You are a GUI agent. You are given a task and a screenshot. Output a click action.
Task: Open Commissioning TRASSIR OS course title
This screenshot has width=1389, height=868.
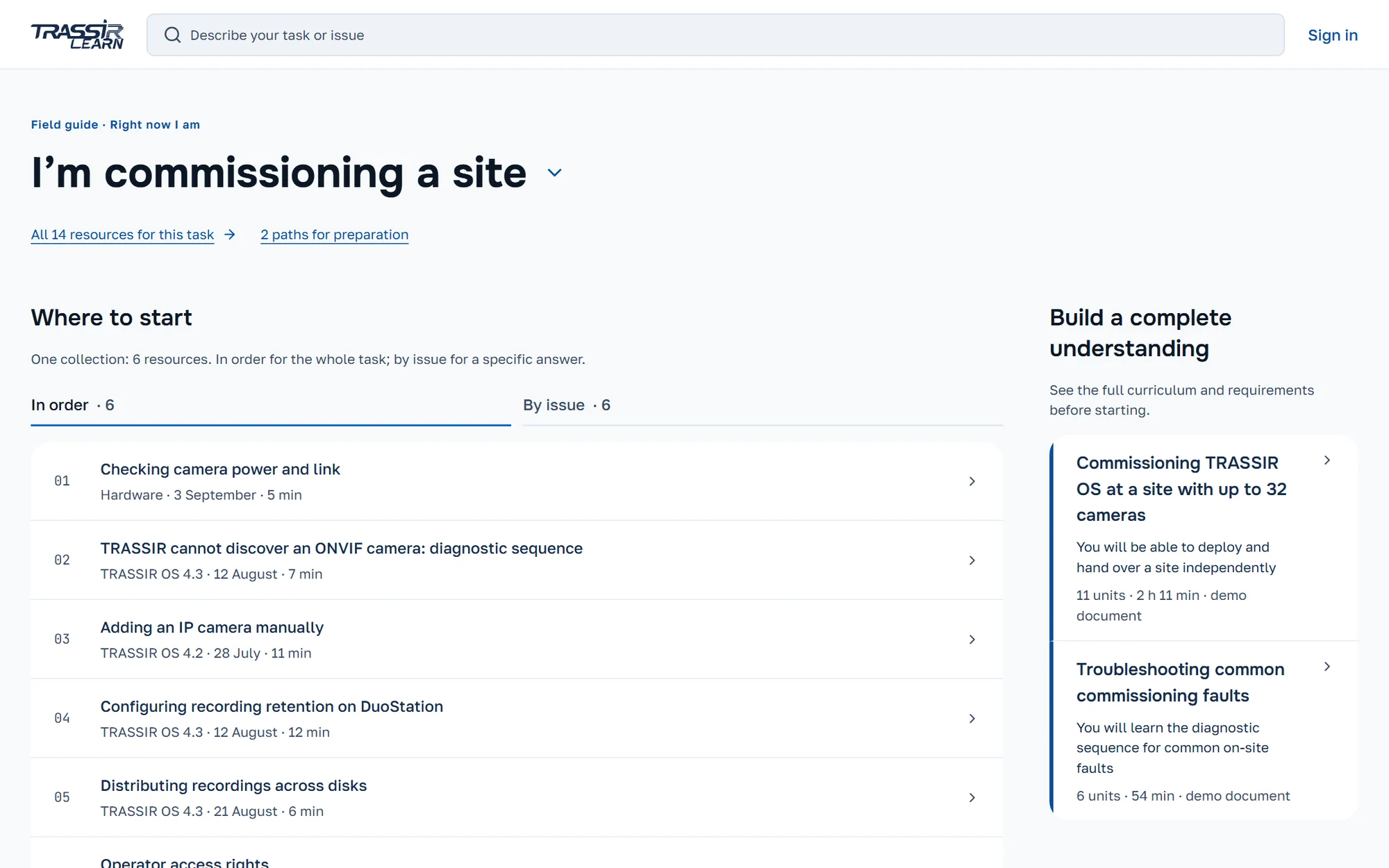coord(1181,489)
